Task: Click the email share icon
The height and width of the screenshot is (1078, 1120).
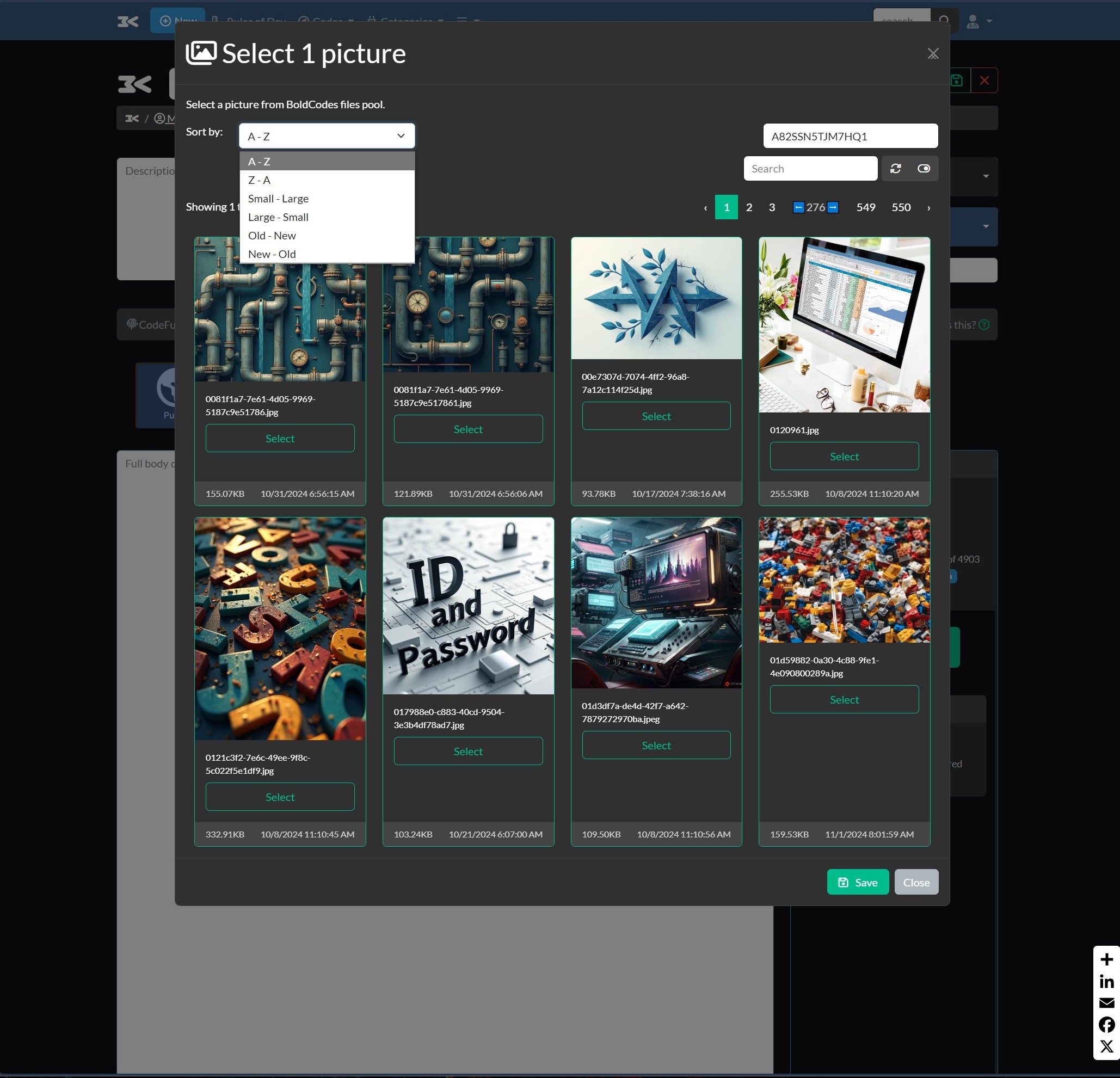Action: point(1106,1003)
